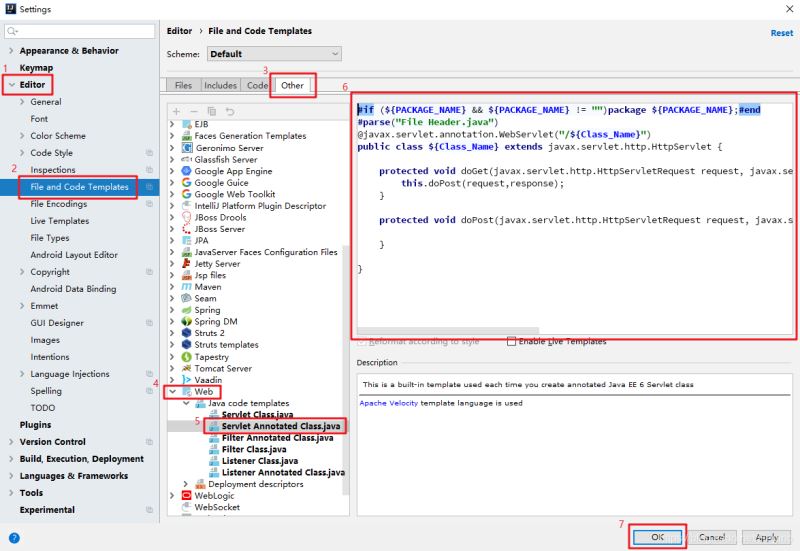Click the Spring leaf icon
The width and height of the screenshot is (800, 551).
(x=186, y=310)
